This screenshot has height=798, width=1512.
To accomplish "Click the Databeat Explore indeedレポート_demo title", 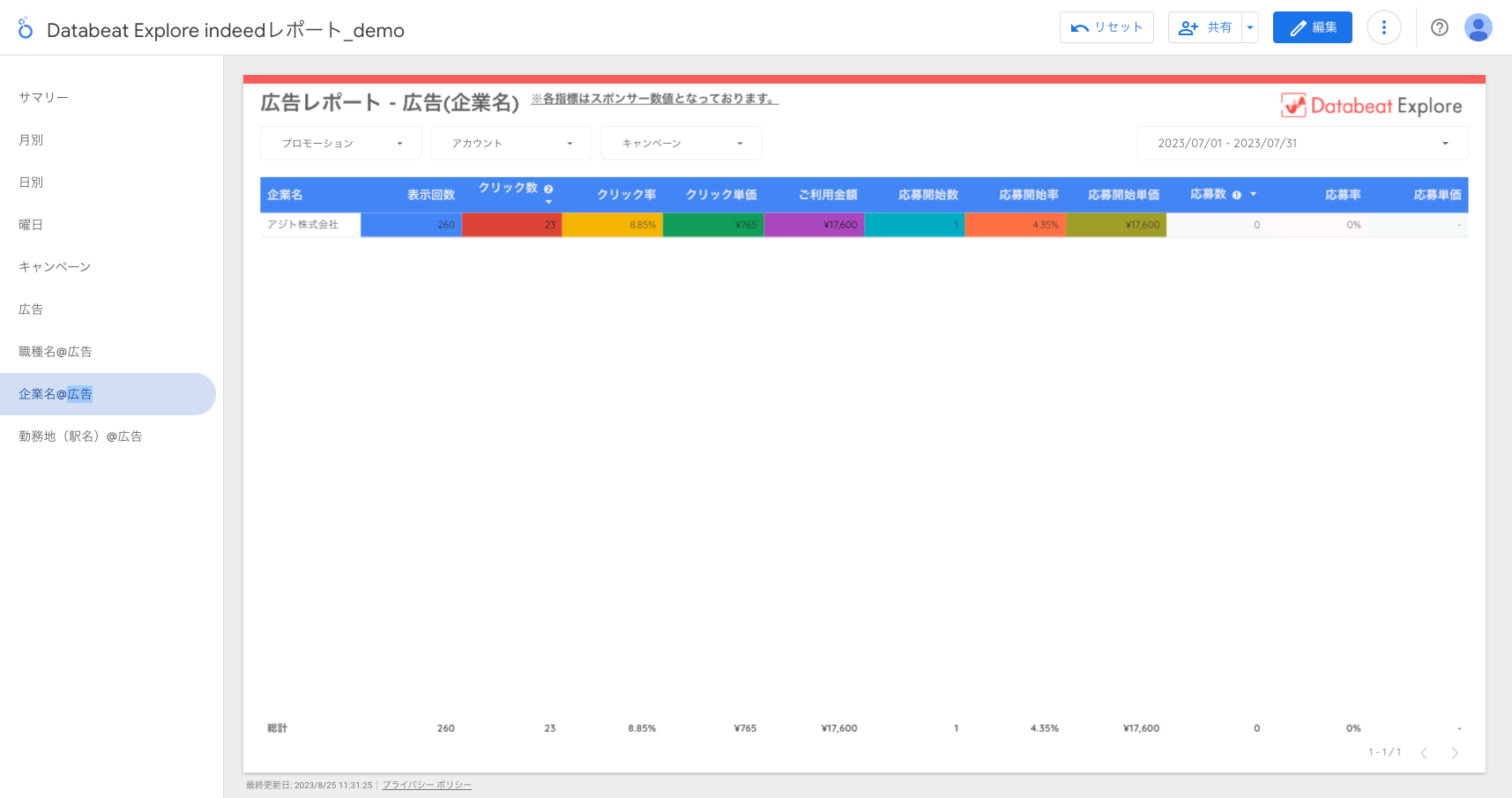I will (x=226, y=30).
